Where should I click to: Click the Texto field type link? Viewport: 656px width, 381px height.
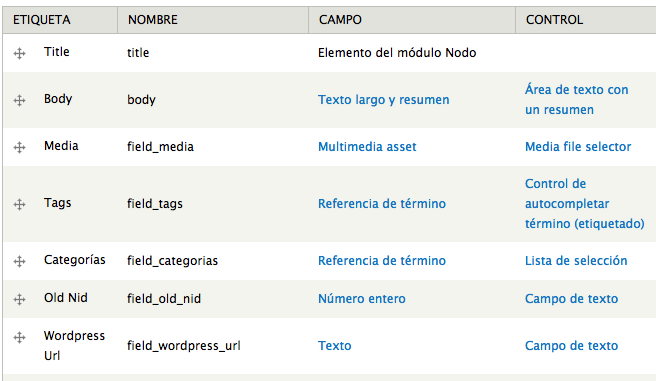[x=335, y=346]
